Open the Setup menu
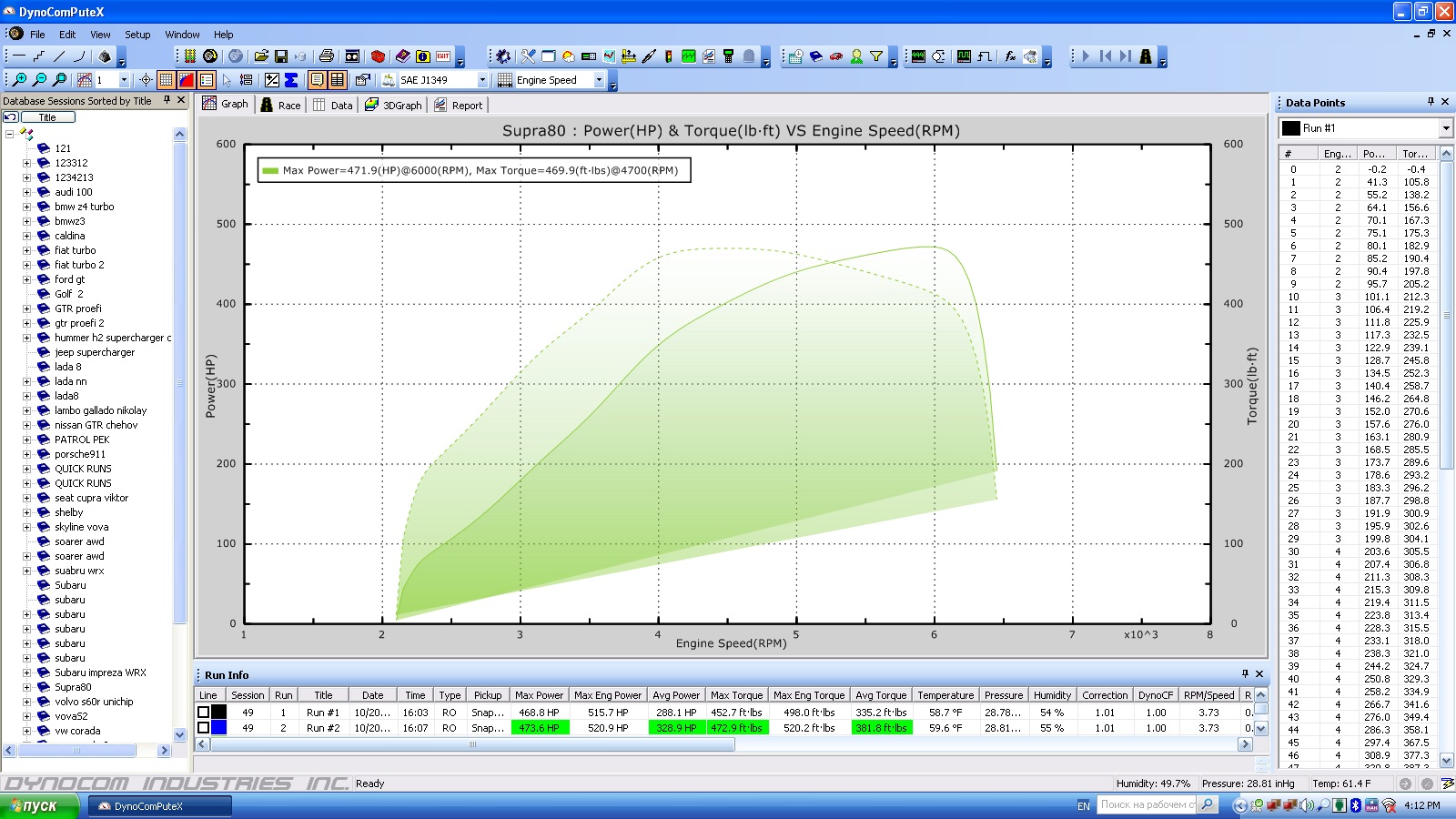1456x819 pixels. 137,35
